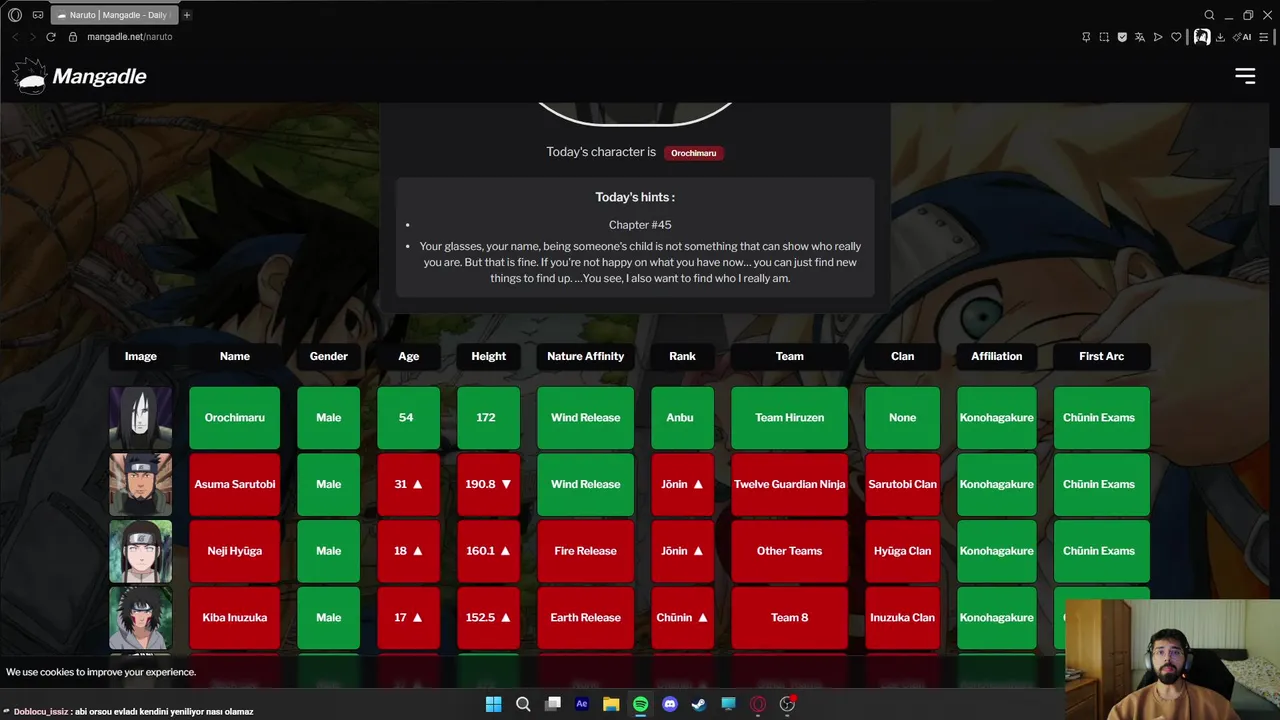Image resolution: width=1280 pixels, height=720 pixels.
Task: Click the Inuzuka Clan cell
Action: [902, 618]
